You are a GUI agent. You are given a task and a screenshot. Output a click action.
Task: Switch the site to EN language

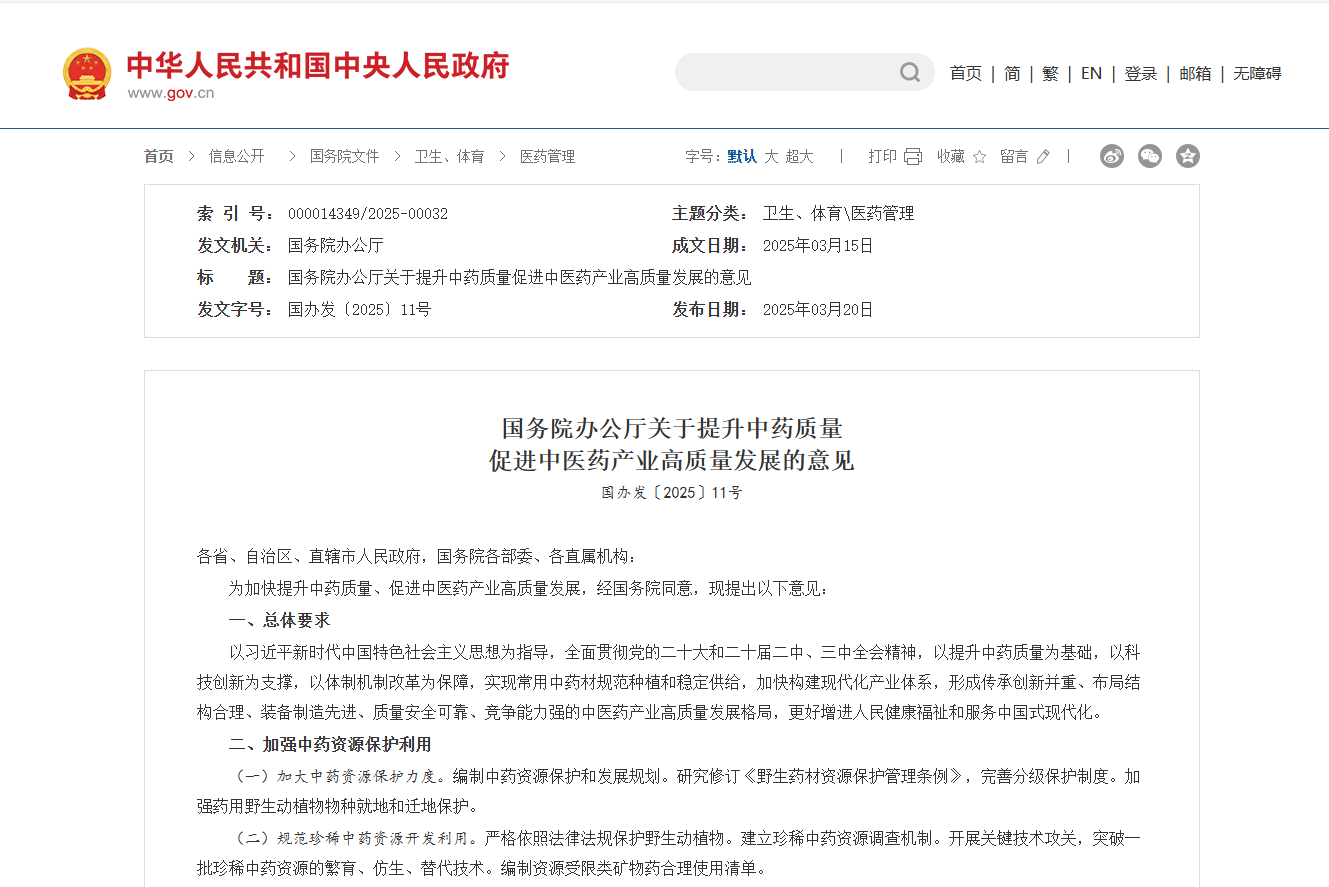pyautogui.click(x=1090, y=73)
